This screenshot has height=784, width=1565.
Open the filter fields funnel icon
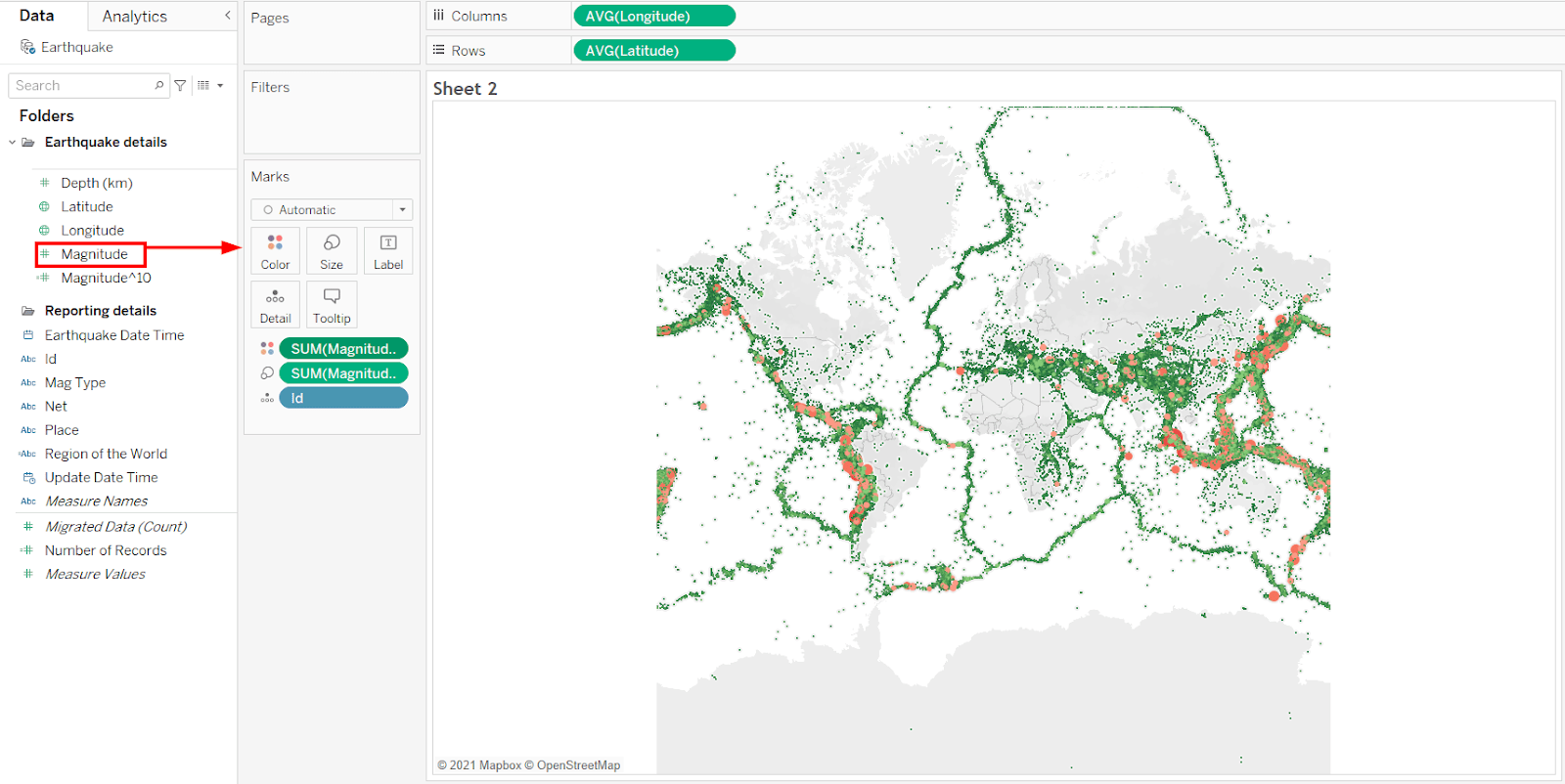pyautogui.click(x=180, y=85)
